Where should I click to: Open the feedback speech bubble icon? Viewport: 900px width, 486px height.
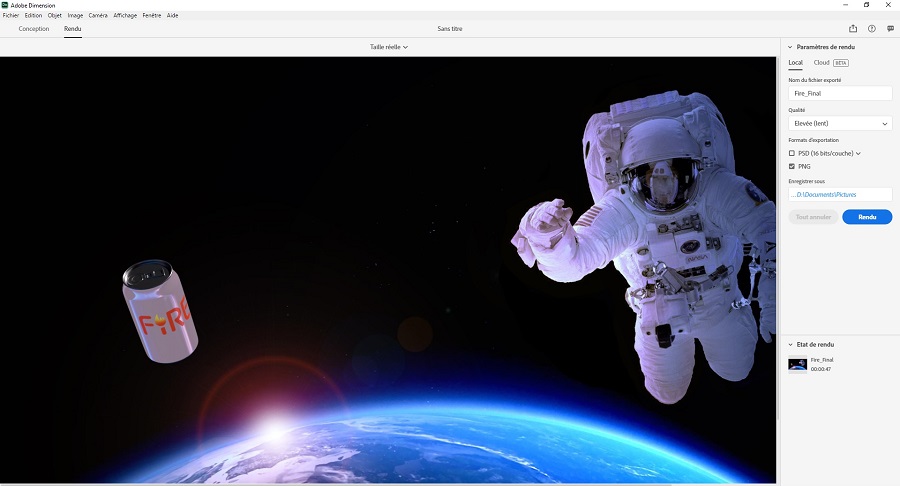point(890,29)
